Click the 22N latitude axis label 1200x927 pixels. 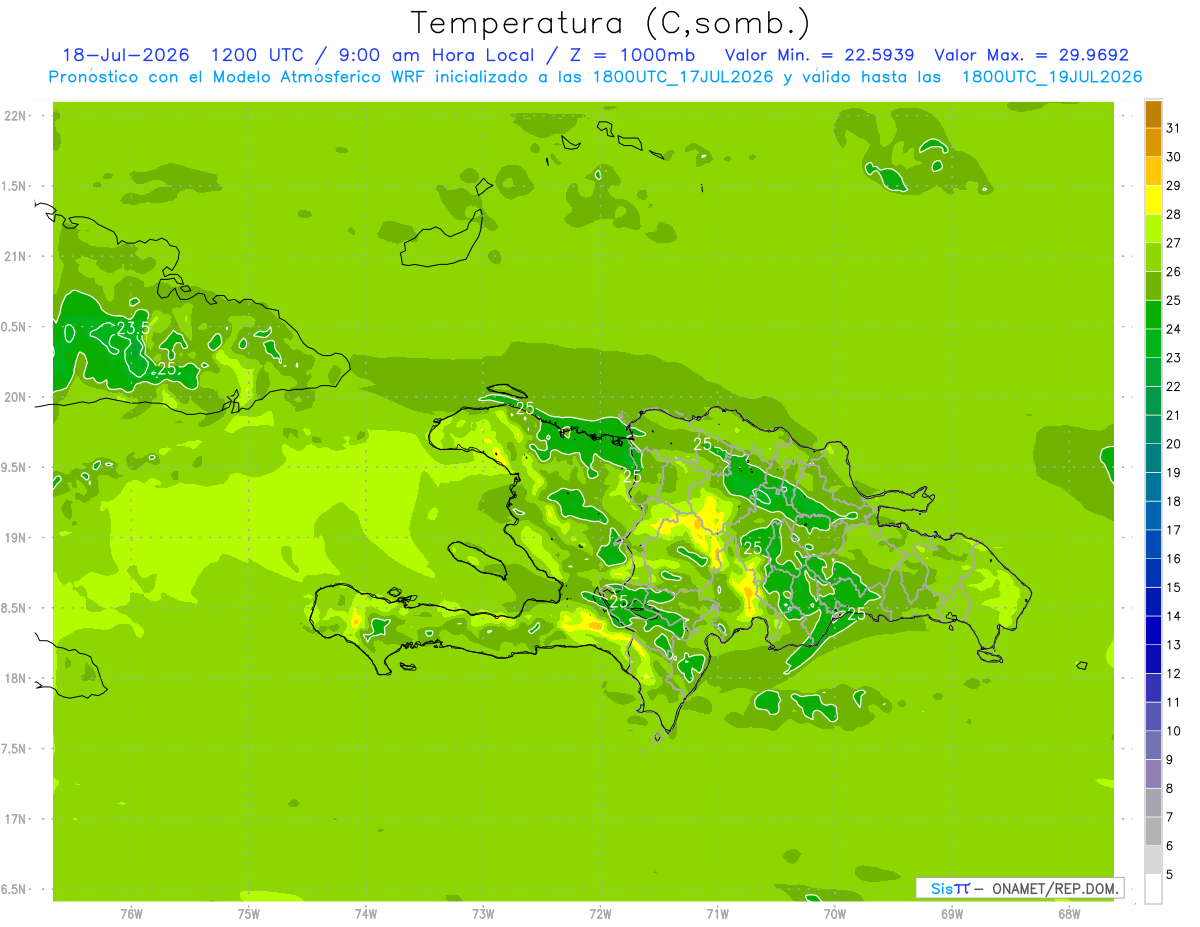[14, 116]
